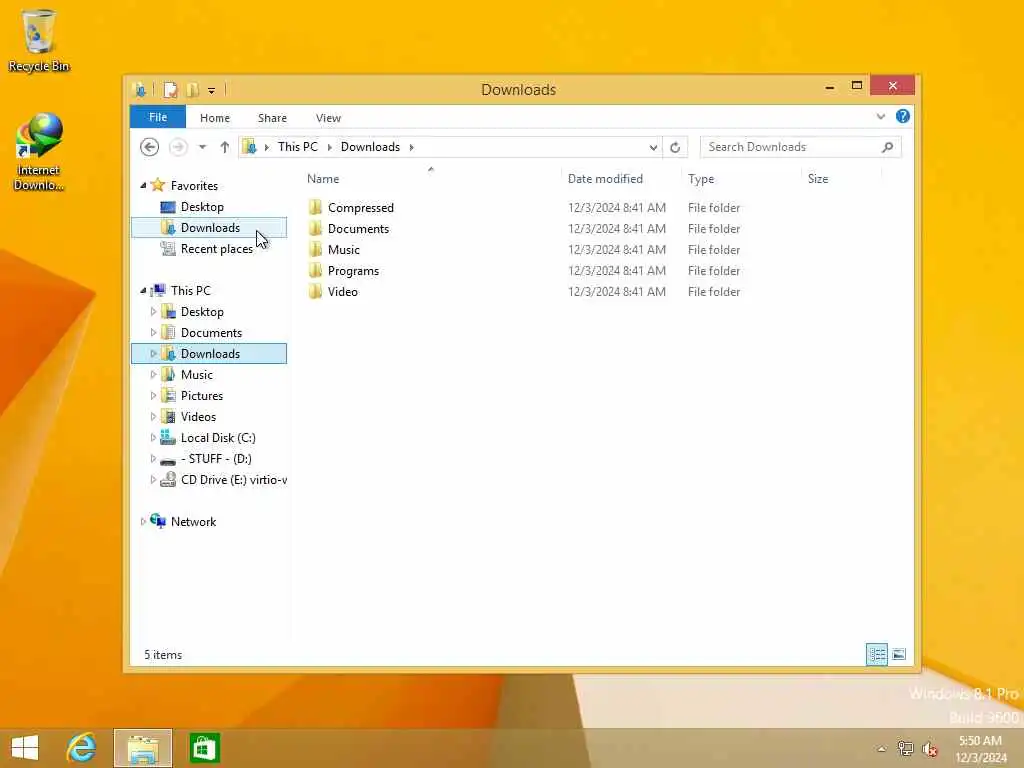Image resolution: width=1024 pixels, height=768 pixels.
Task: Select the Video folder
Action: click(x=342, y=291)
